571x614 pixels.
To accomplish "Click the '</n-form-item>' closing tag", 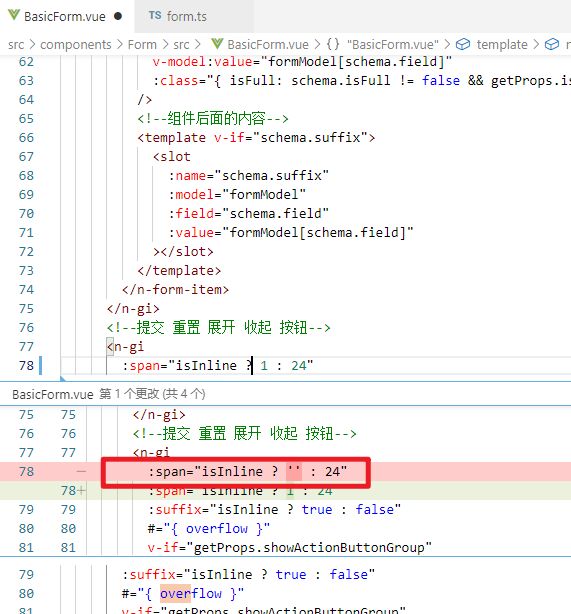I will coord(175,290).
